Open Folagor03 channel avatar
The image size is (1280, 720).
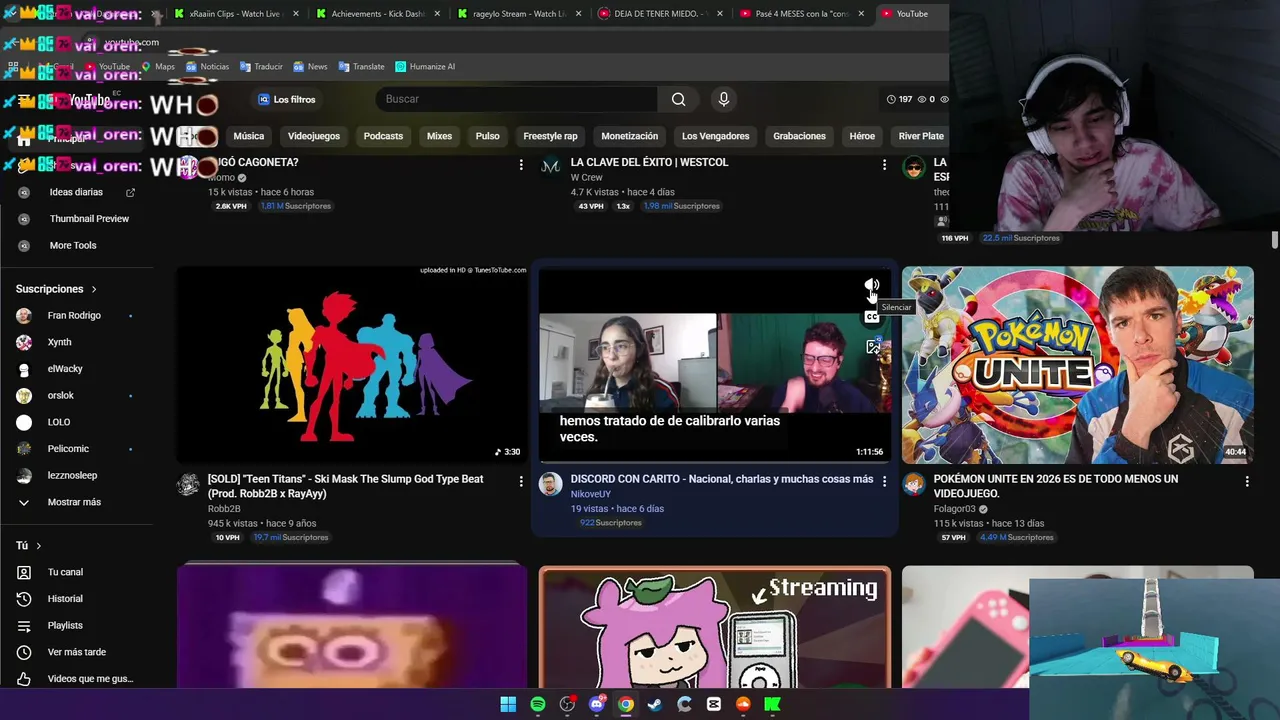coord(913,485)
